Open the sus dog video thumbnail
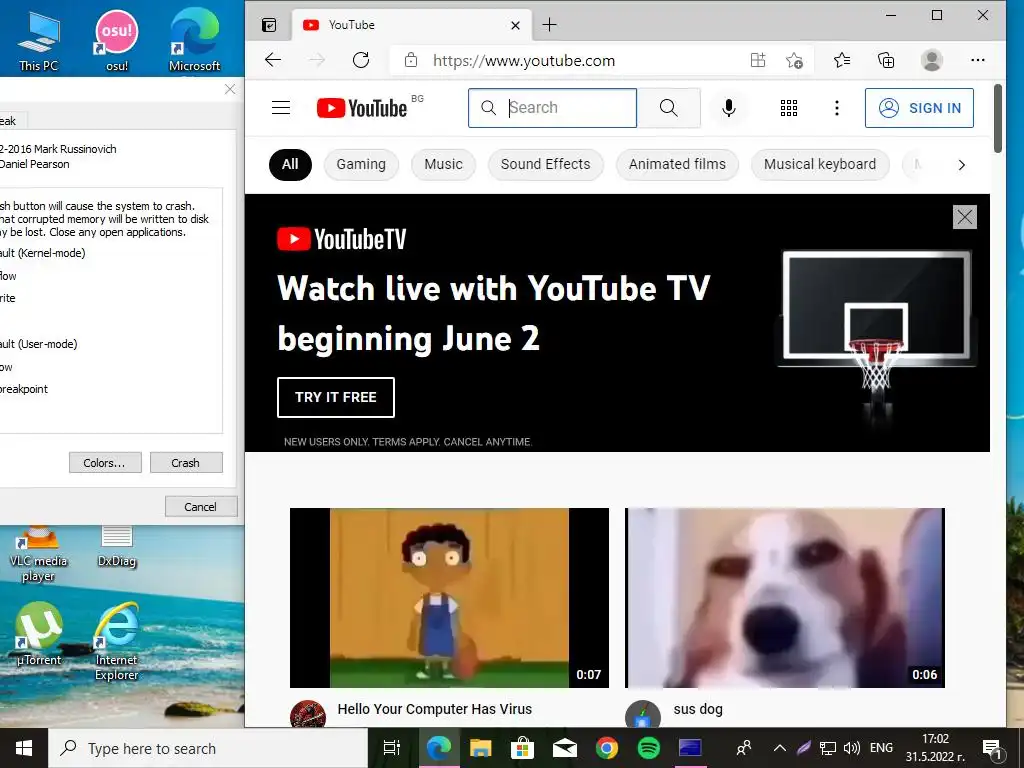Screen dimensions: 1024x768 [785, 598]
